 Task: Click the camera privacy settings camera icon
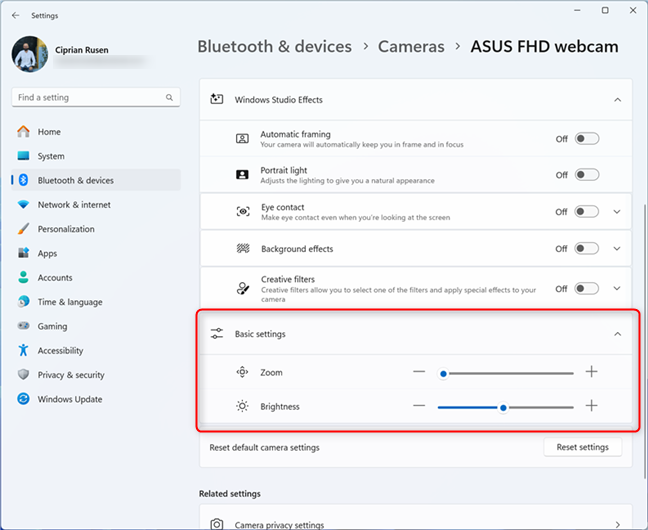[217, 524]
